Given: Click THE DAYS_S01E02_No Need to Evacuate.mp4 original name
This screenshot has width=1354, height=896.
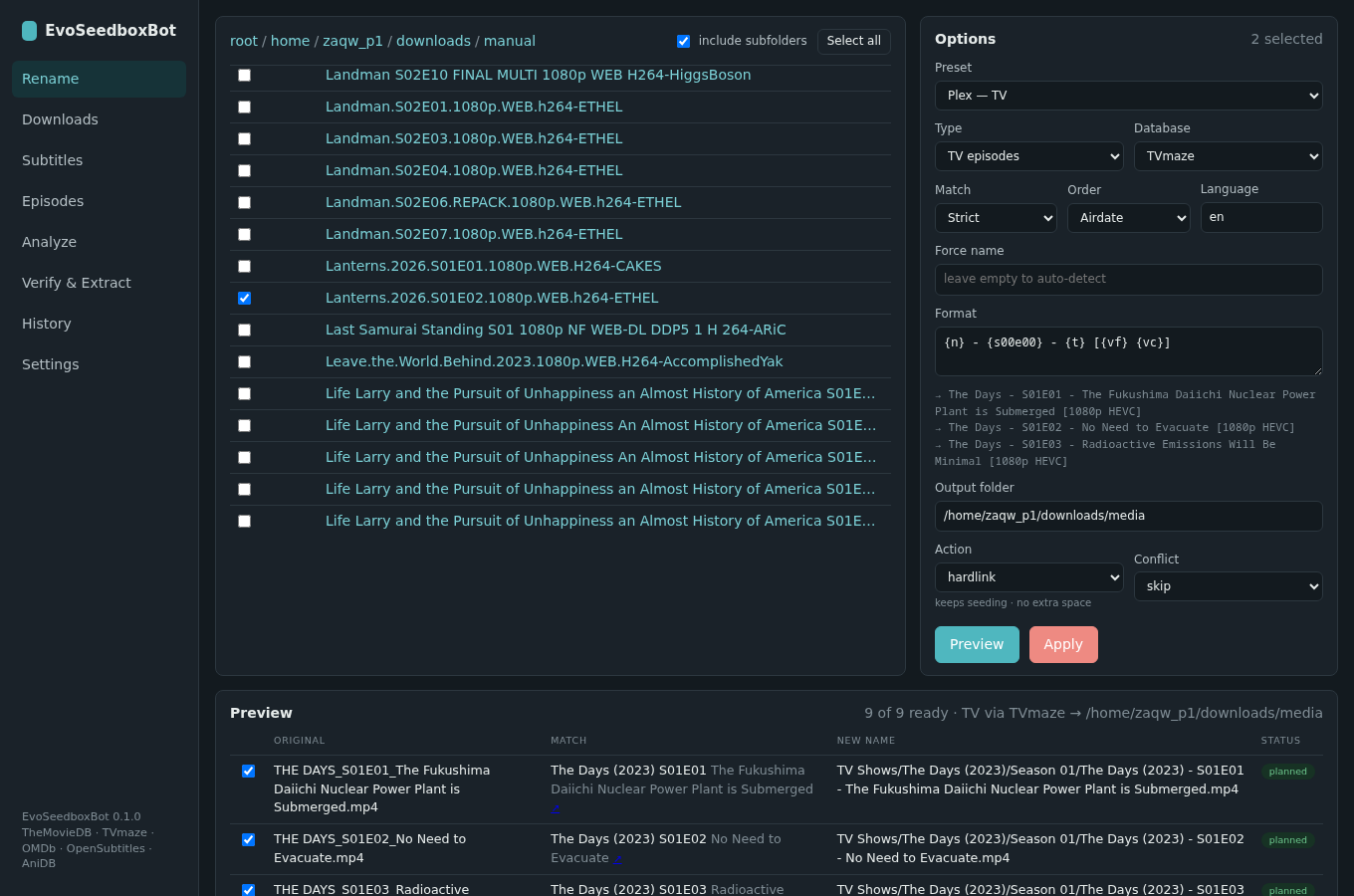Looking at the screenshot, I should pos(369,848).
